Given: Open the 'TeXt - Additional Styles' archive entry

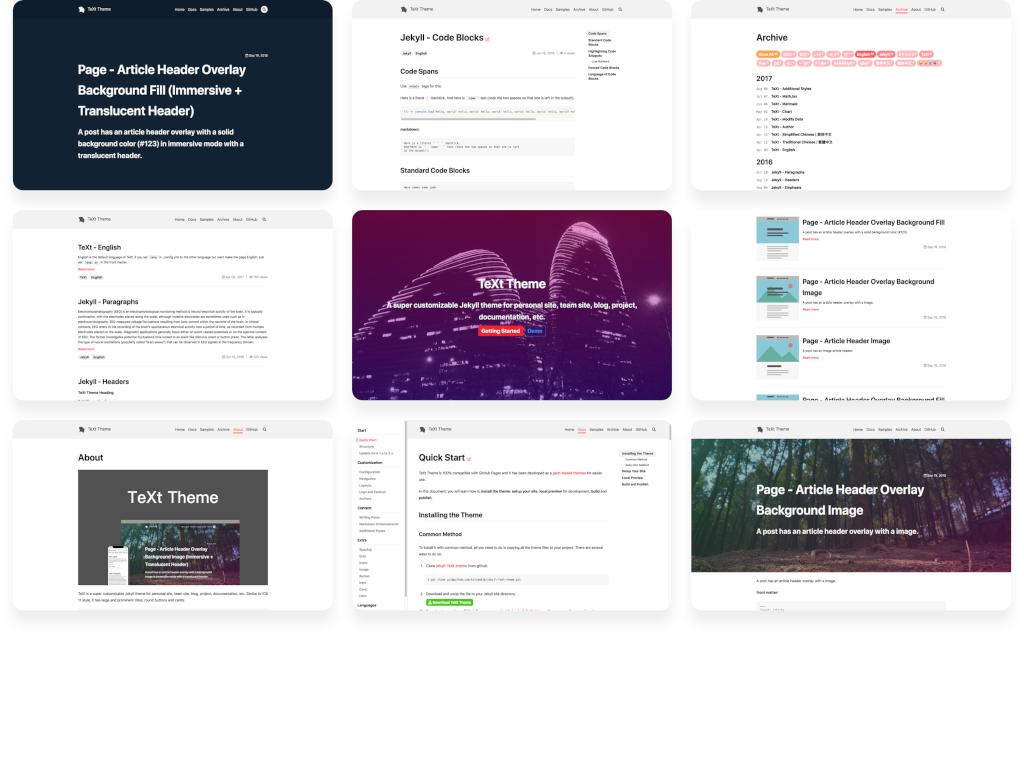Looking at the screenshot, I should pos(791,88).
